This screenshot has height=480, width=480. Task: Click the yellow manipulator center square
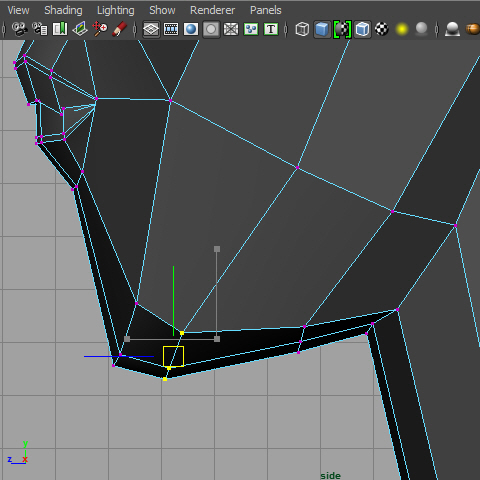(173, 356)
